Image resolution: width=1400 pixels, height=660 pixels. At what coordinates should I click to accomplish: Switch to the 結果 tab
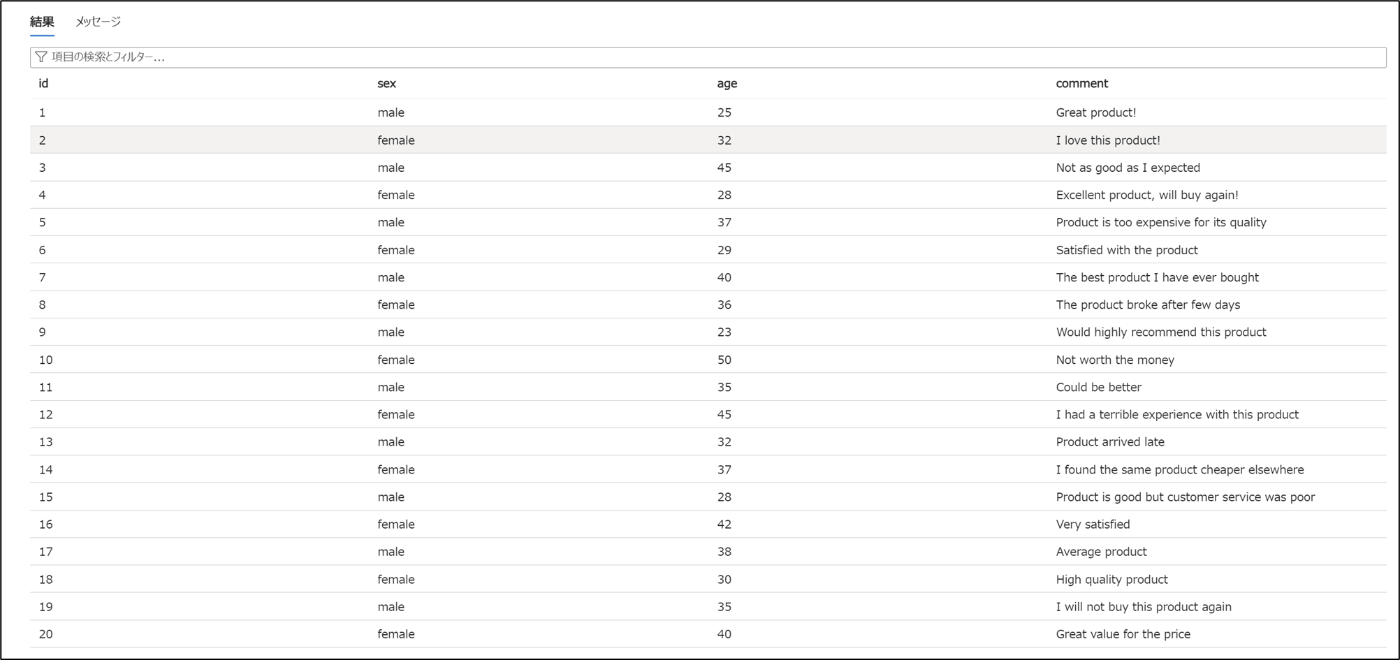coord(42,21)
